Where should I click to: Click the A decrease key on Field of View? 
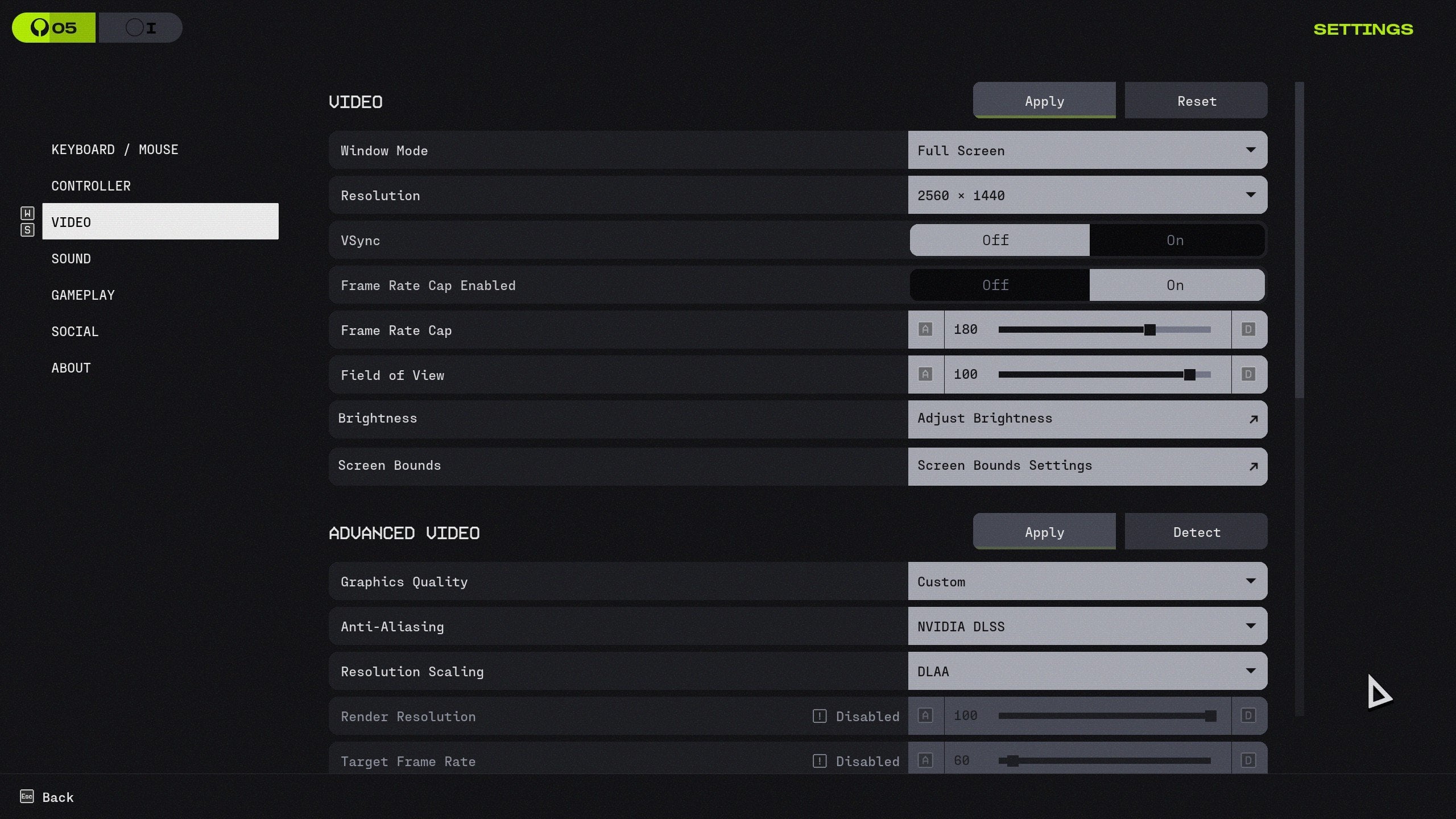925,374
